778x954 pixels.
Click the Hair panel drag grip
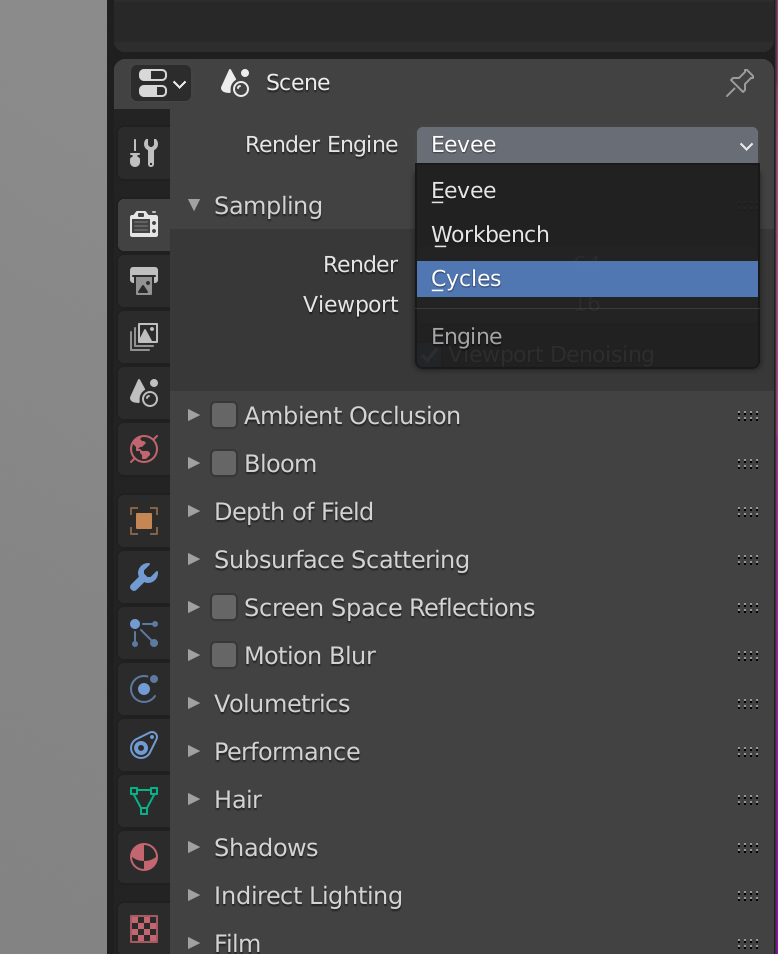[748, 800]
